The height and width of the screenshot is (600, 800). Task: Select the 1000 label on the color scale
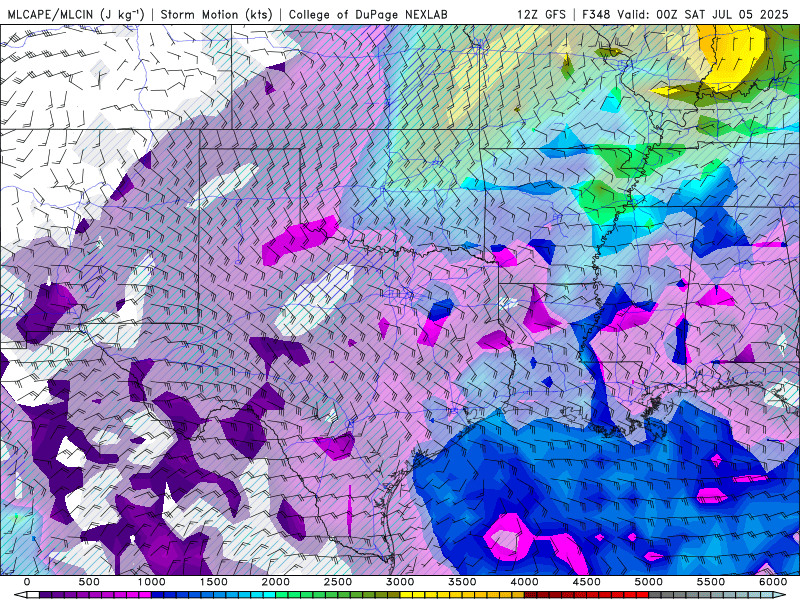(152, 582)
